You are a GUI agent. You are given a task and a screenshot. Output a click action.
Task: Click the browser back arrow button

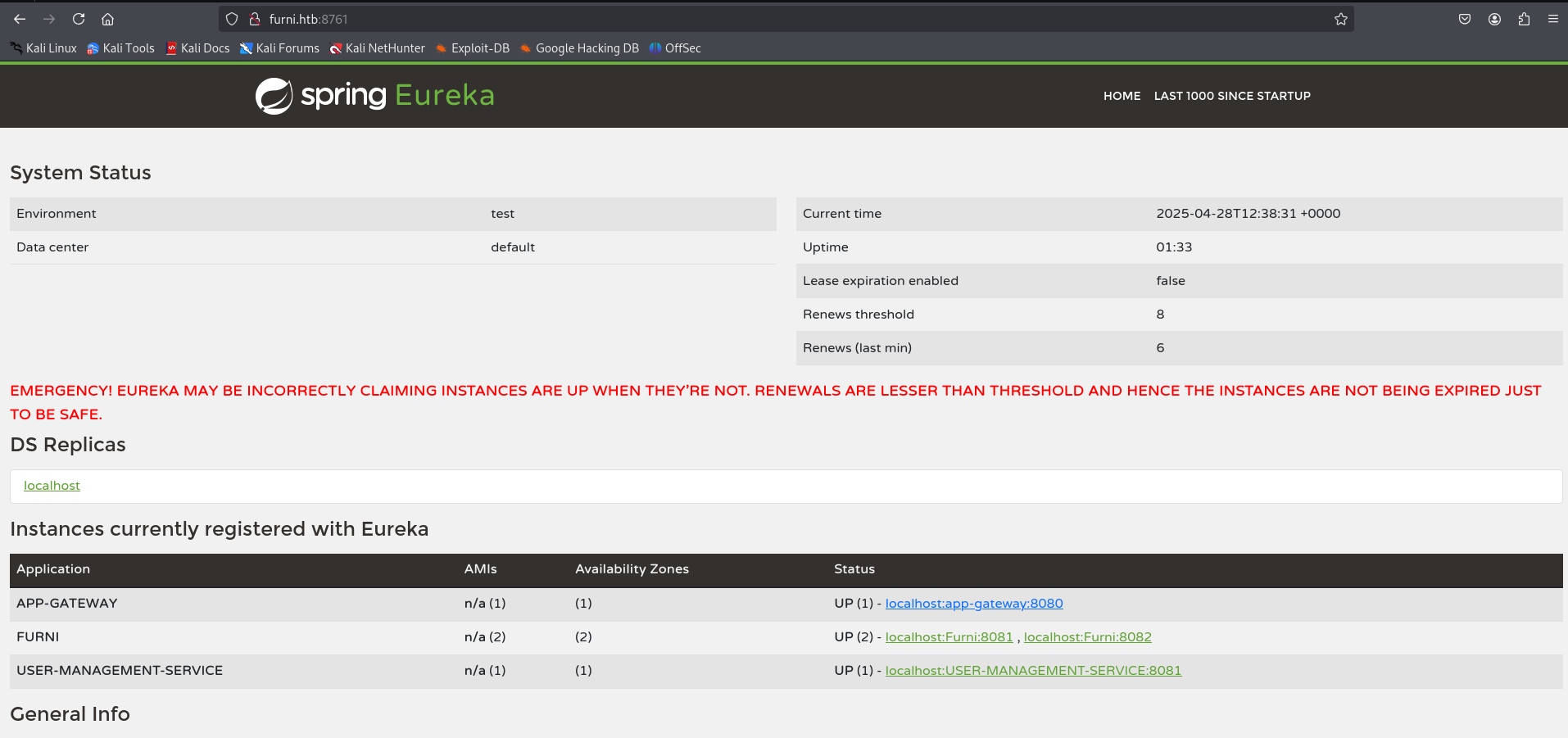pyautogui.click(x=20, y=19)
